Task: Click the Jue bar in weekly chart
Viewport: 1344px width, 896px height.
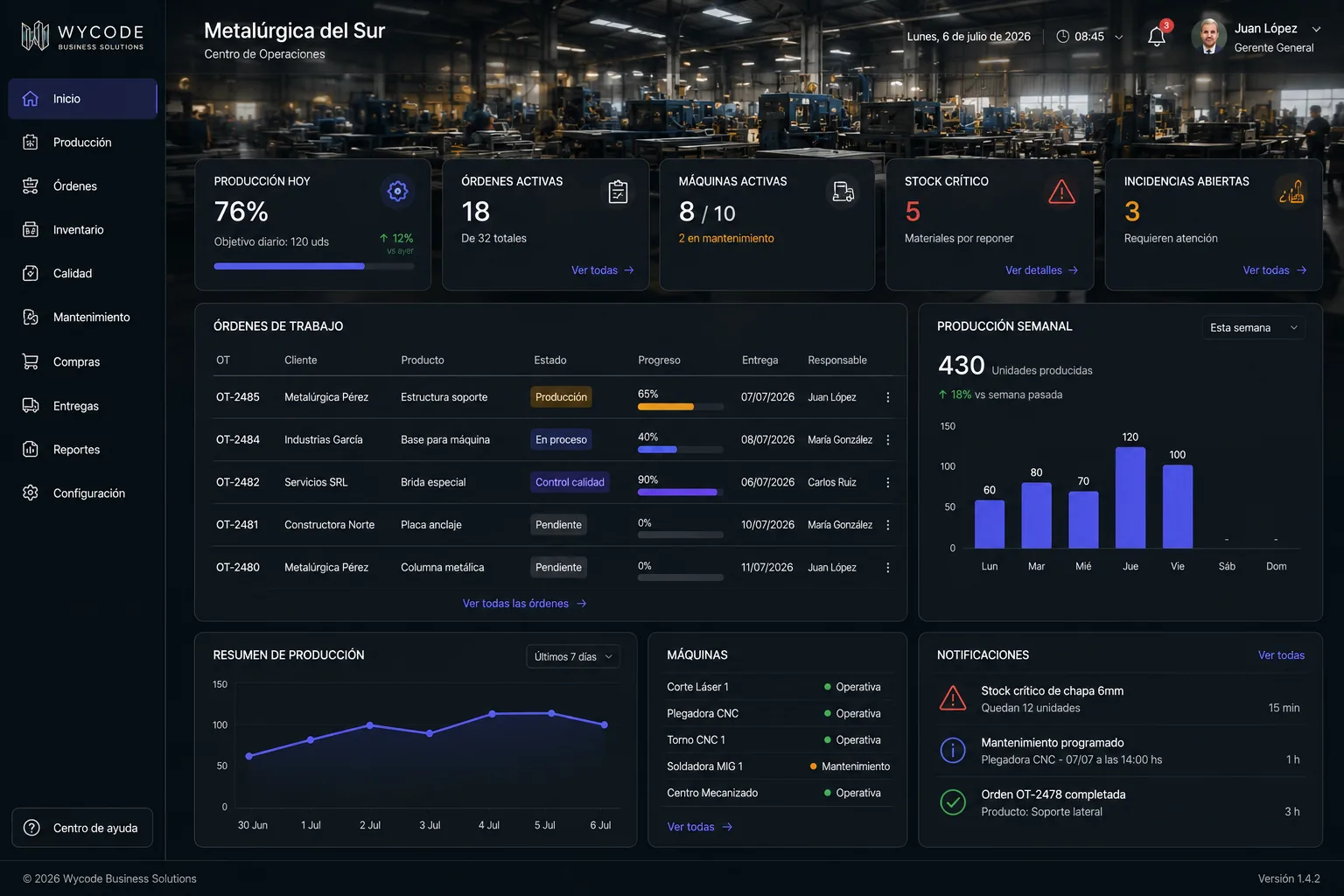Action: coord(1130,497)
